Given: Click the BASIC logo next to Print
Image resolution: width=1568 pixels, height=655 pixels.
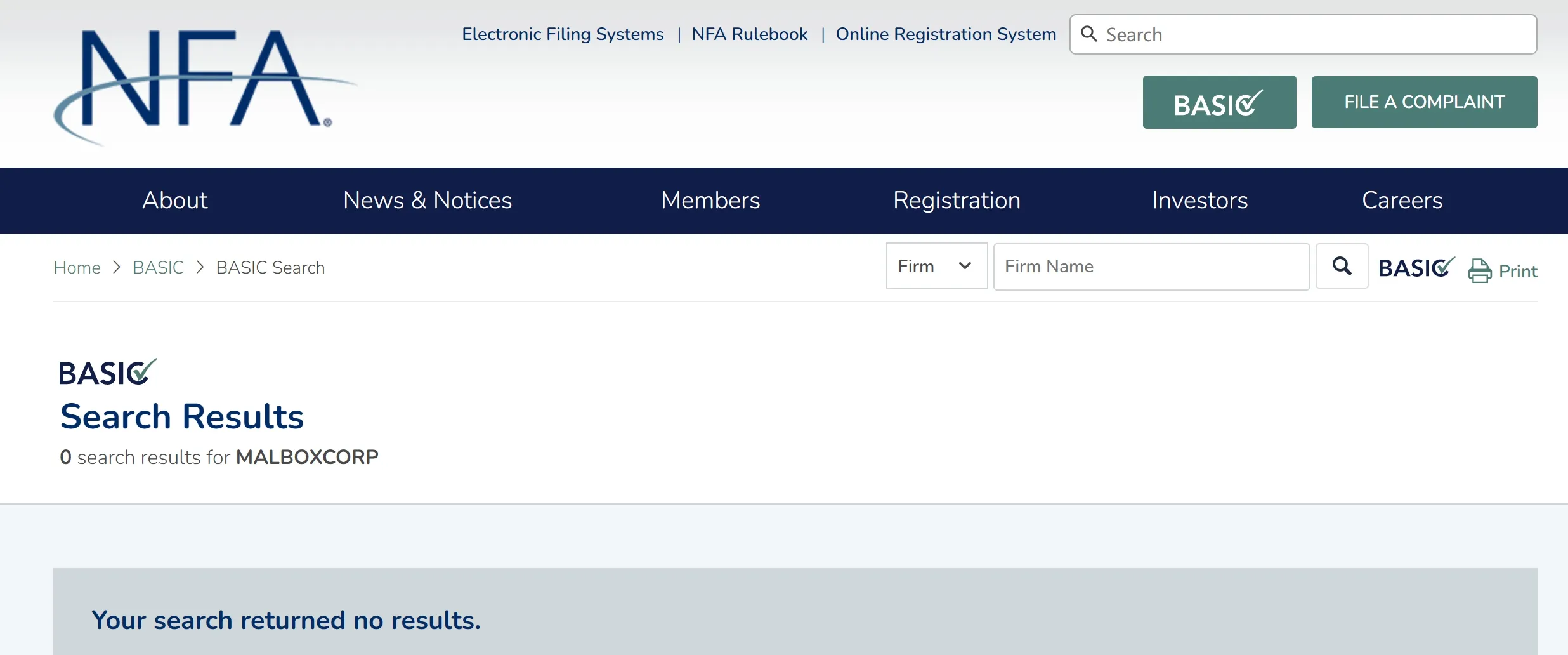Looking at the screenshot, I should 1416,267.
